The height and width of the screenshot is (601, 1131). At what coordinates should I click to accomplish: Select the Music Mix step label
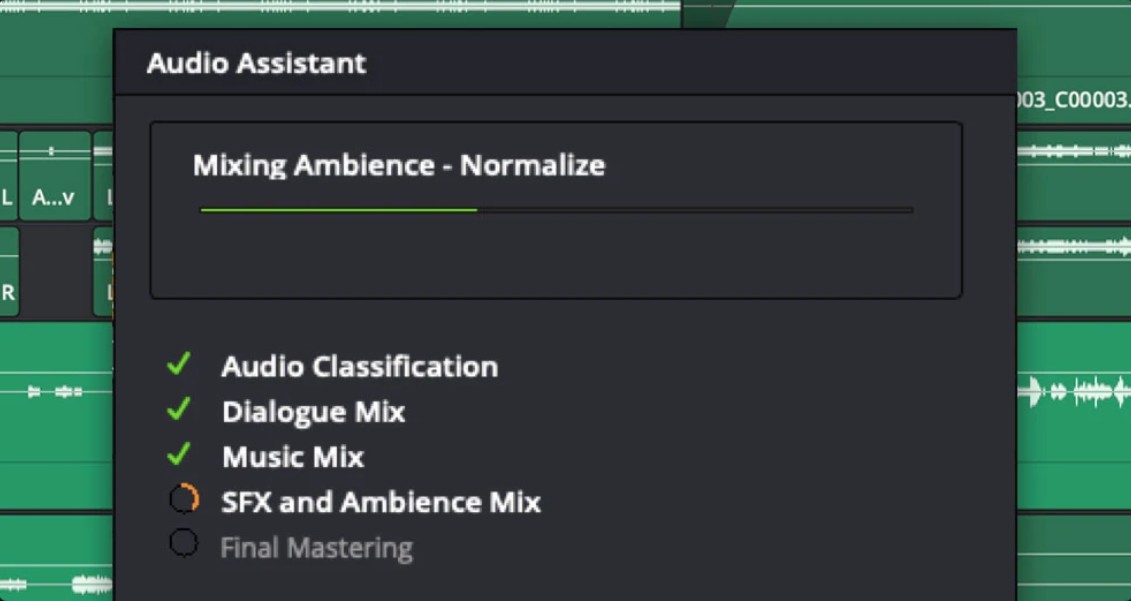click(292, 457)
